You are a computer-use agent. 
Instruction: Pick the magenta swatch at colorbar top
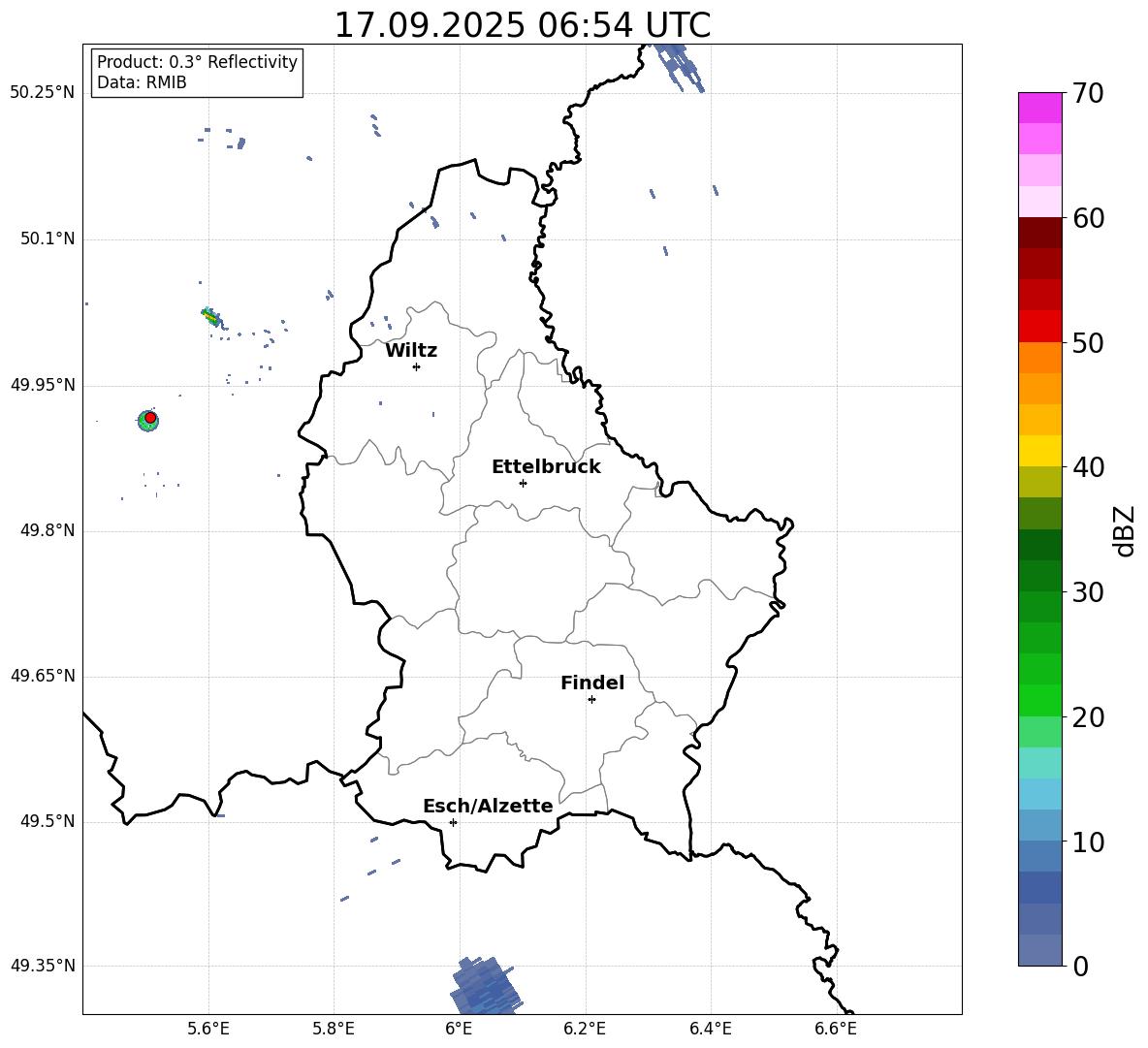click(1040, 108)
